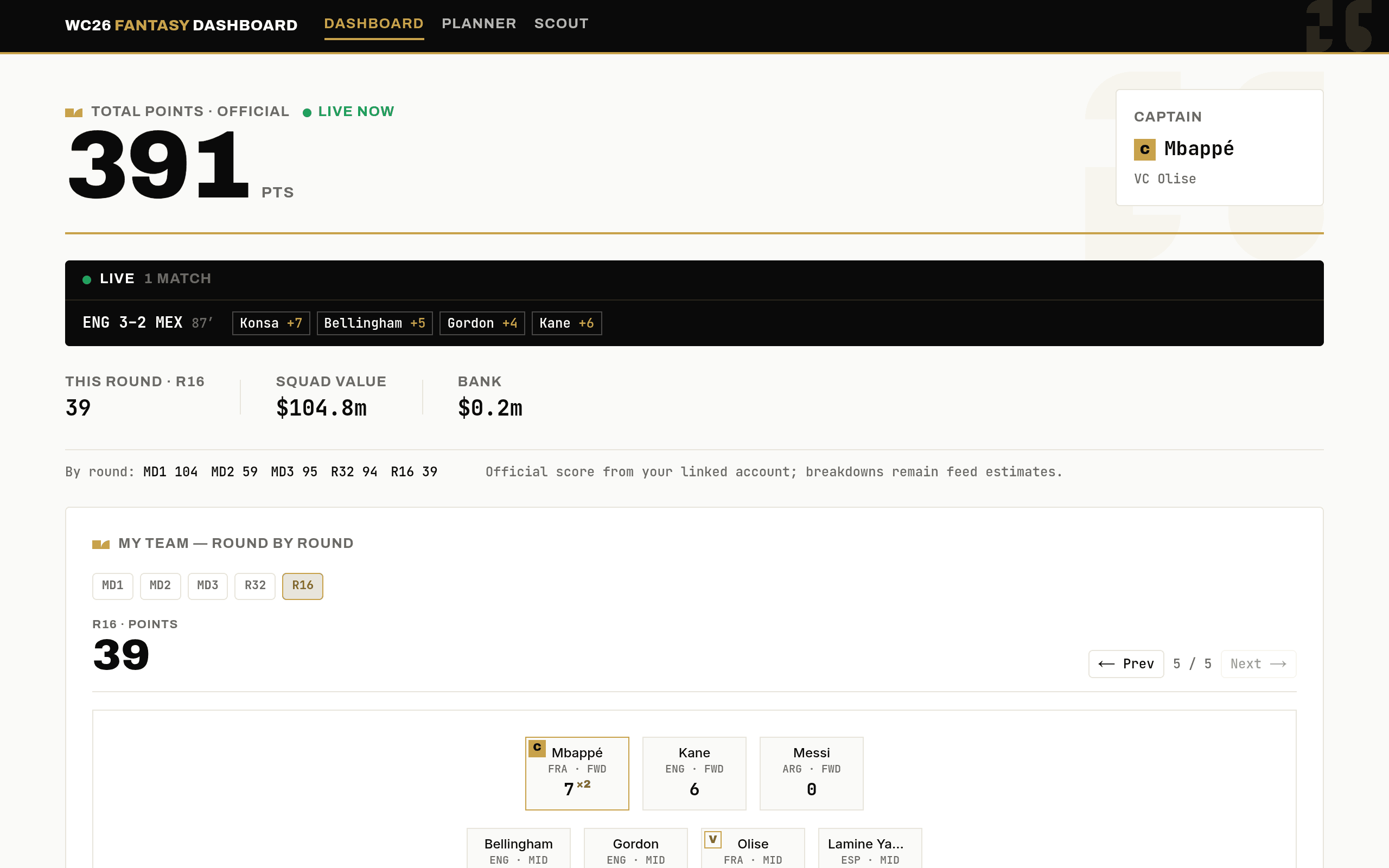Click the 391 total points figure
The width and height of the screenshot is (1389, 868).
point(158,165)
